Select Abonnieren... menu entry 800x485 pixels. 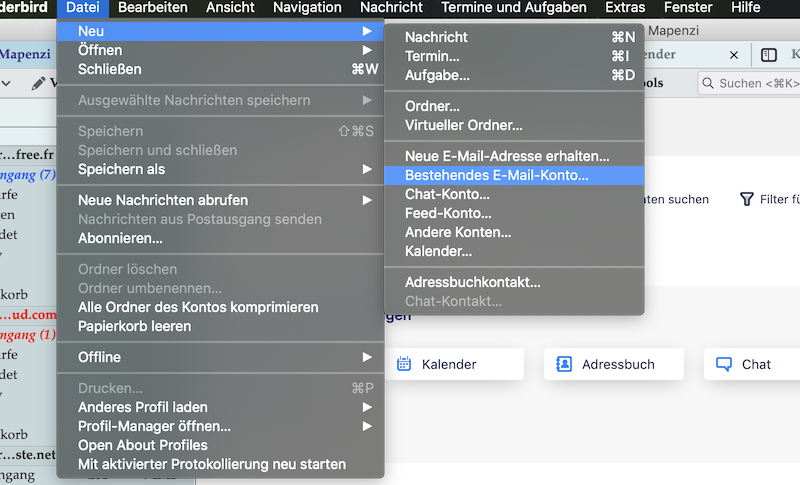[220, 238]
